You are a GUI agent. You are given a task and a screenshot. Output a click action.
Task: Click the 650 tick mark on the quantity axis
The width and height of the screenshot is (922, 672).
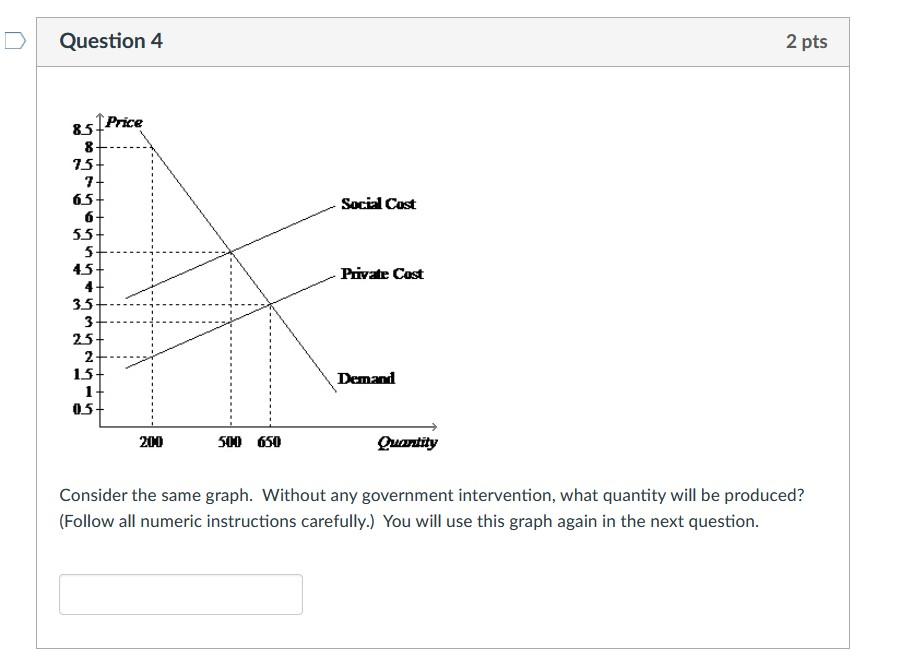pos(267,440)
